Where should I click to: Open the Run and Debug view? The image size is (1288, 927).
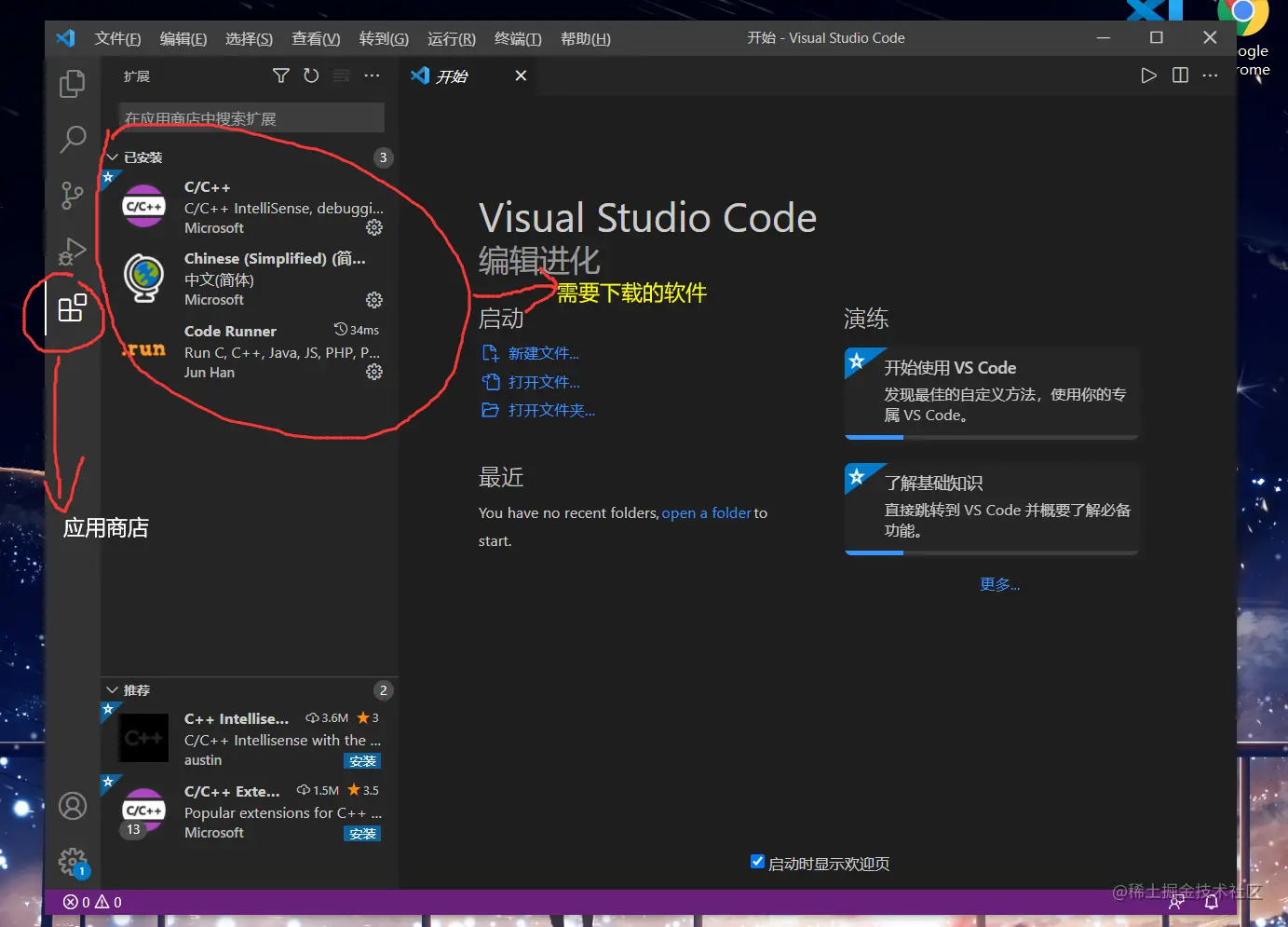coord(72,252)
